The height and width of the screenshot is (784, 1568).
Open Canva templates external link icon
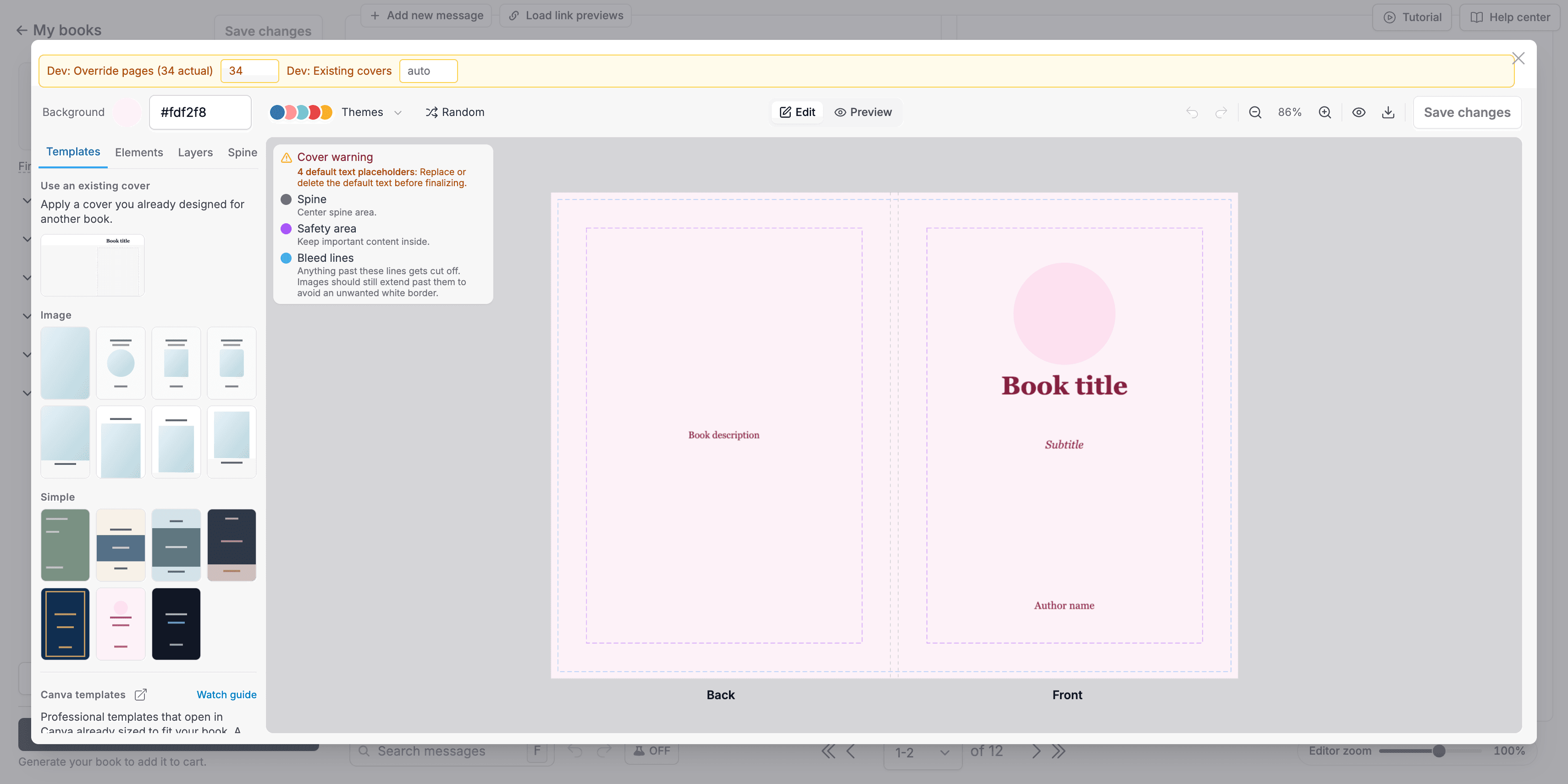[x=141, y=695]
